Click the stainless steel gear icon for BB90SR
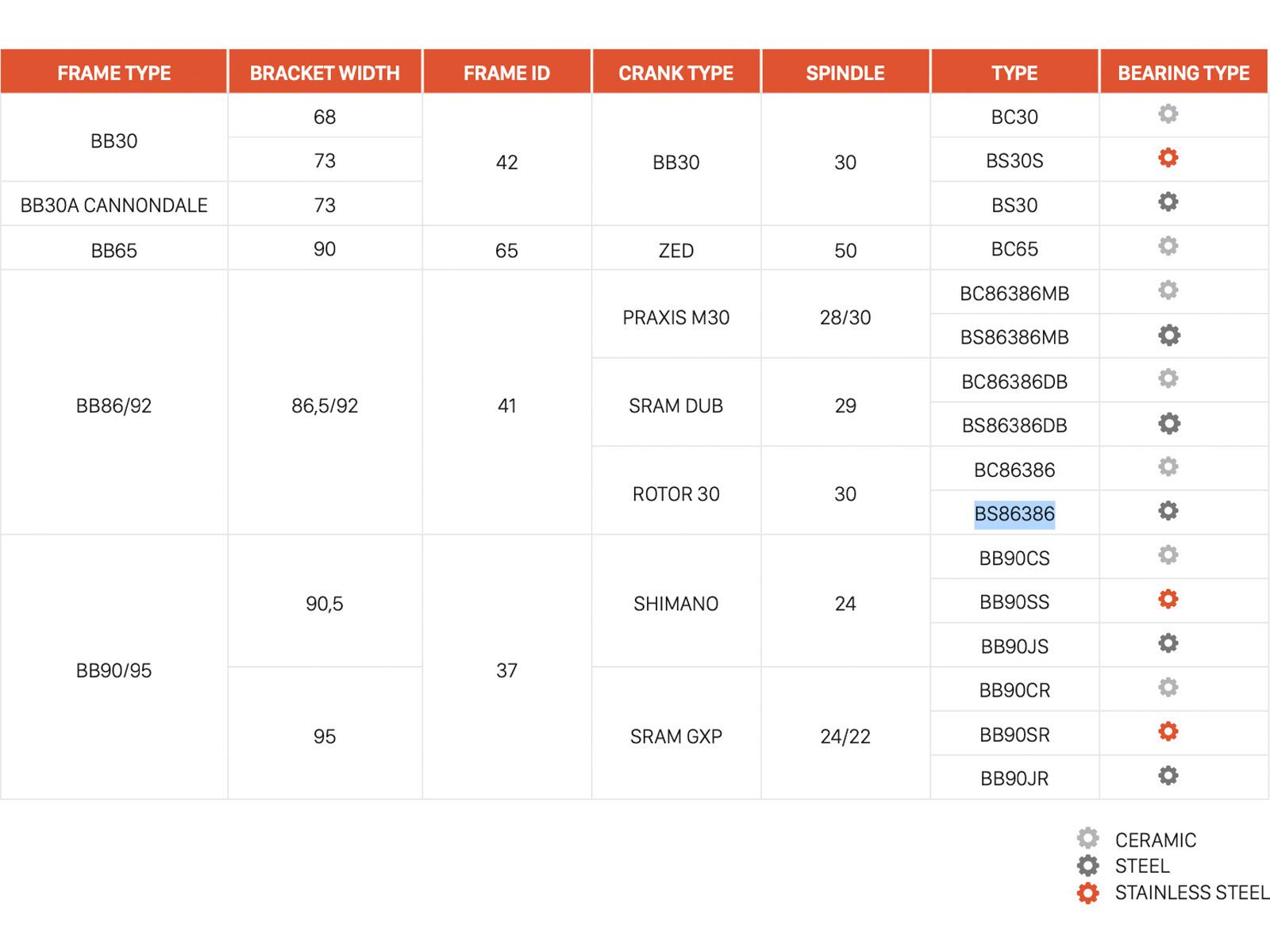 coord(1168,731)
